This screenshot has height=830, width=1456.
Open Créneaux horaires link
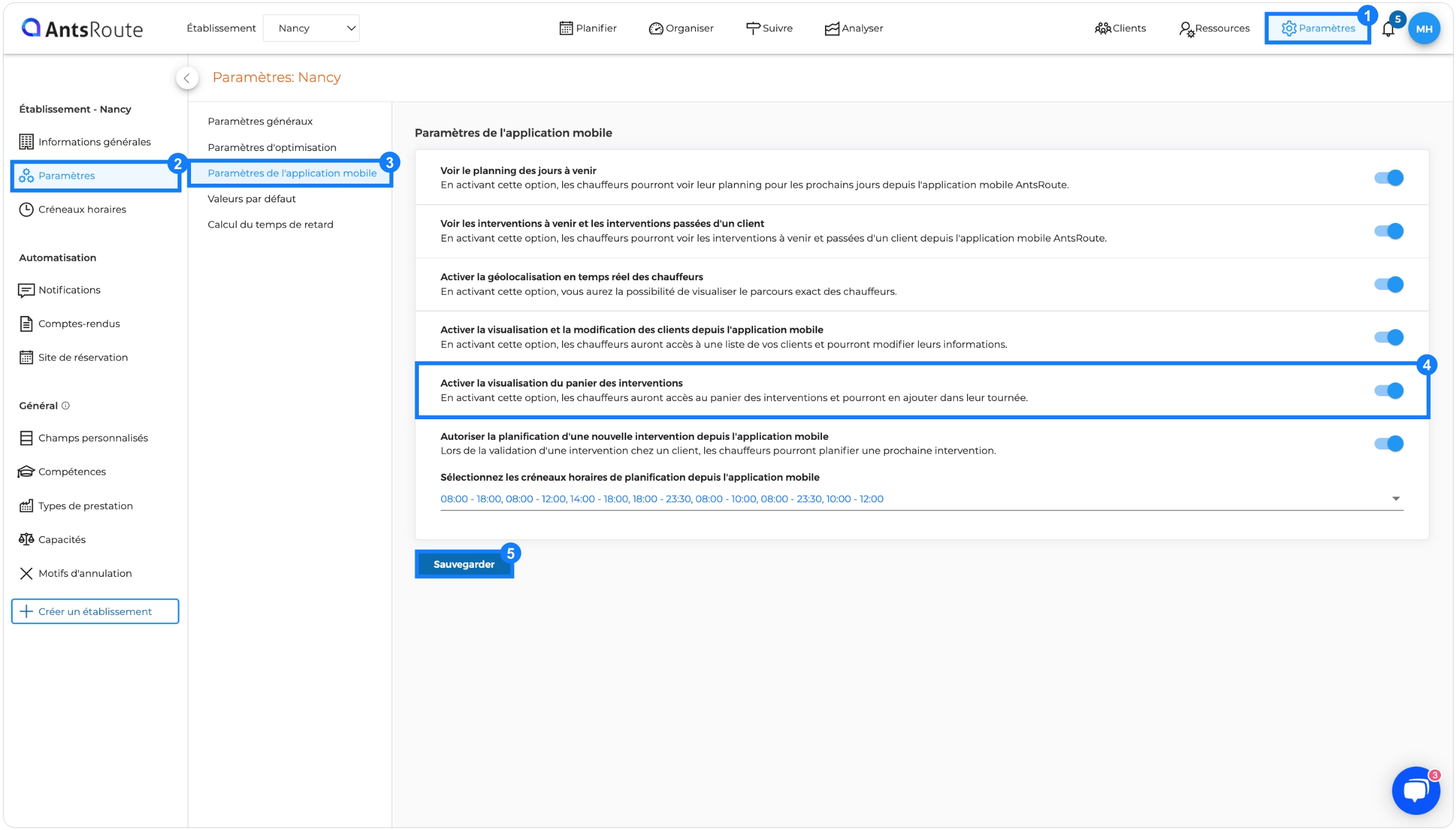click(x=82, y=210)
